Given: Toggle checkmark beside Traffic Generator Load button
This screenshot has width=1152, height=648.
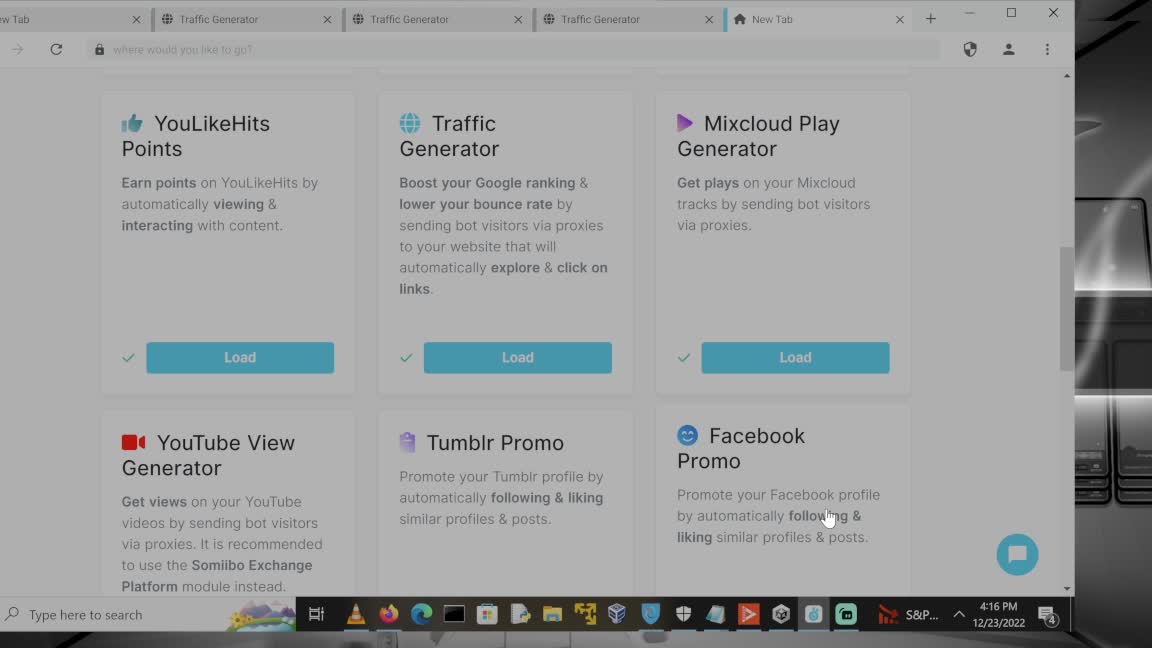Looking at the screenshot, I should tap(406, 358).
